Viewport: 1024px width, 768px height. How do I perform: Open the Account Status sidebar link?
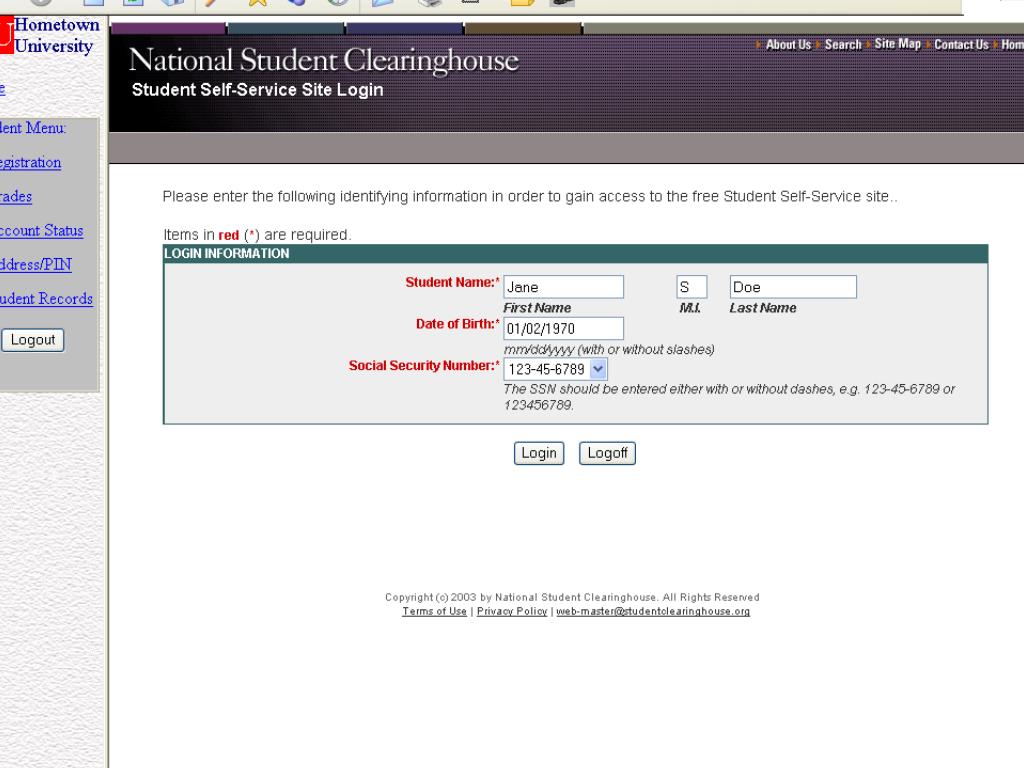[x=41, y=231]
